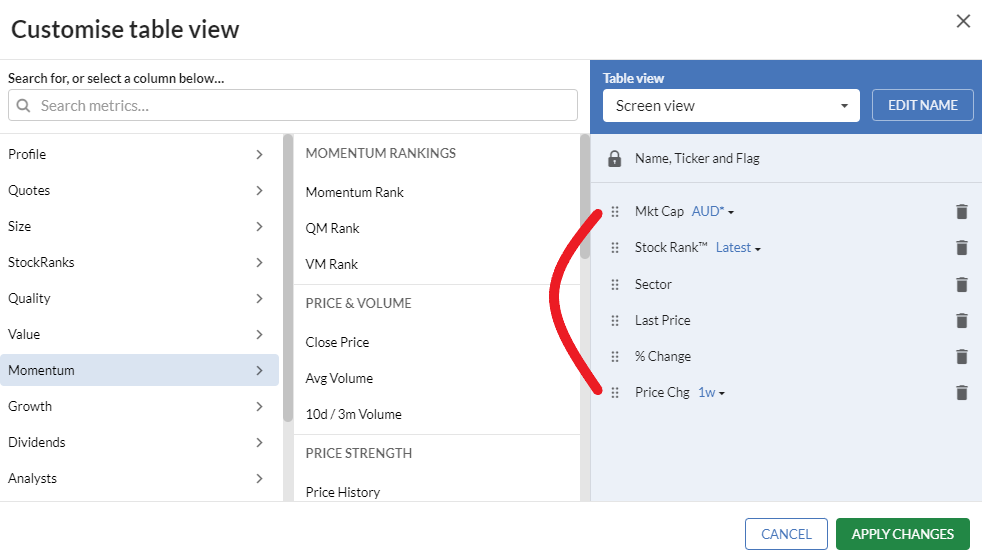Delete the % Change column
This screenshot has height=560, width=982.
pos(961,356)
